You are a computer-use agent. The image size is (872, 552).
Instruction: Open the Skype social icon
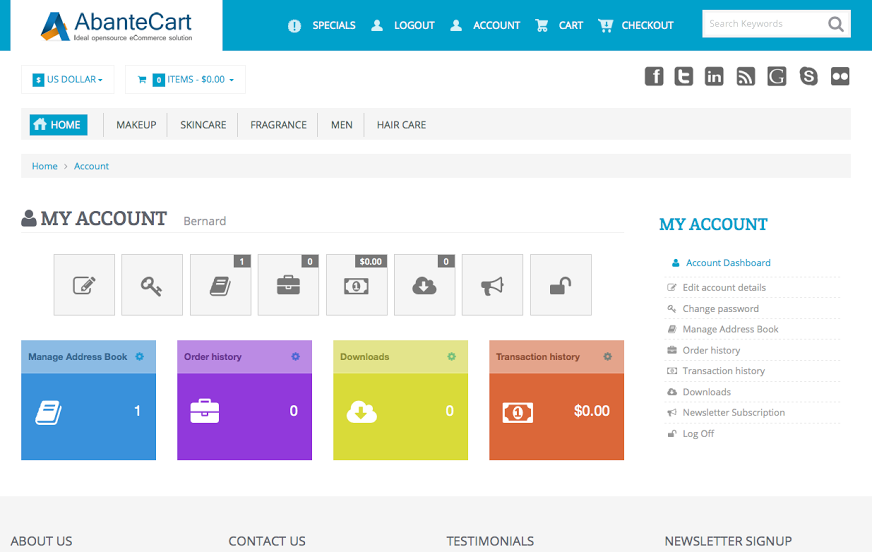pyautogui.click(x=808, y=76)
